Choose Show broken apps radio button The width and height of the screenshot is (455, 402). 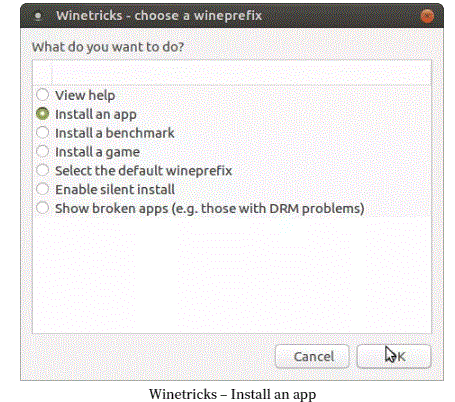pyautogui.click(x=42, y=208)
